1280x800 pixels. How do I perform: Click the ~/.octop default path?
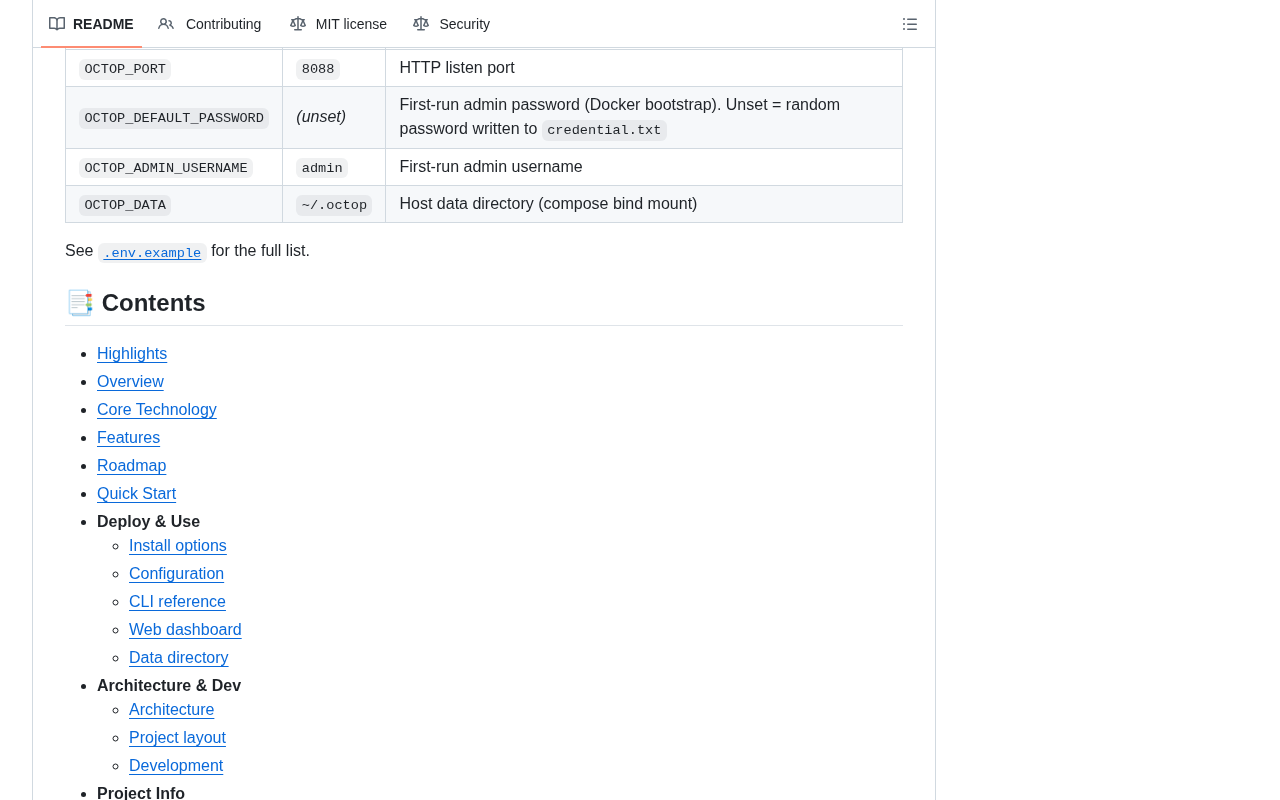(334, 205)
